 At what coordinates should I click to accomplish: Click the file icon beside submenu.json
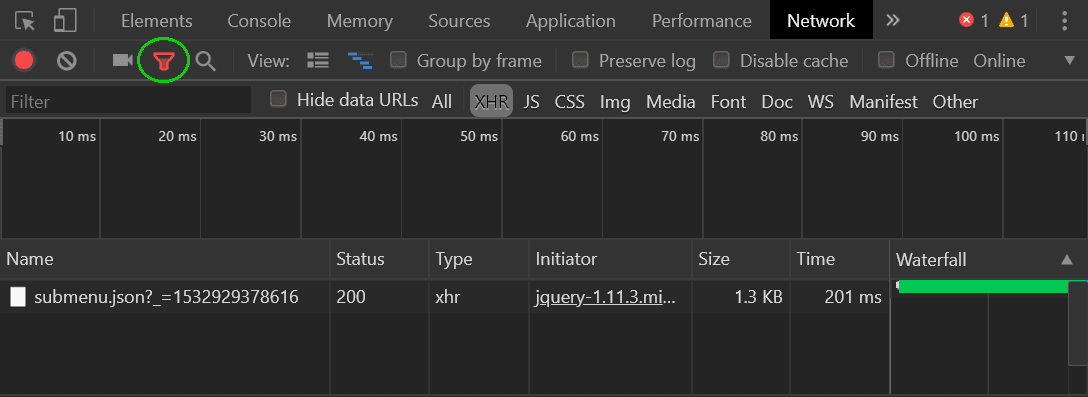coord(18,298)
